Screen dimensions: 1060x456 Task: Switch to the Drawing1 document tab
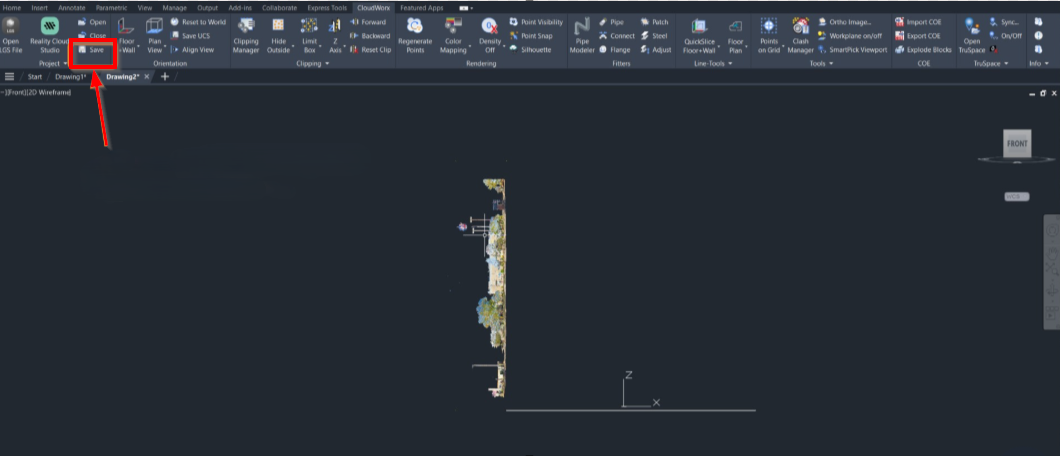(70, 76)
